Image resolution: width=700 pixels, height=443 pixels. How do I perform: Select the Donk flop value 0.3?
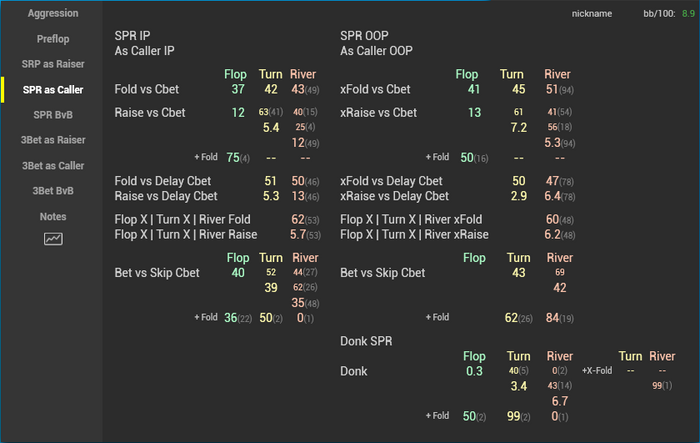pyautogui.click(x=474, y=372)
